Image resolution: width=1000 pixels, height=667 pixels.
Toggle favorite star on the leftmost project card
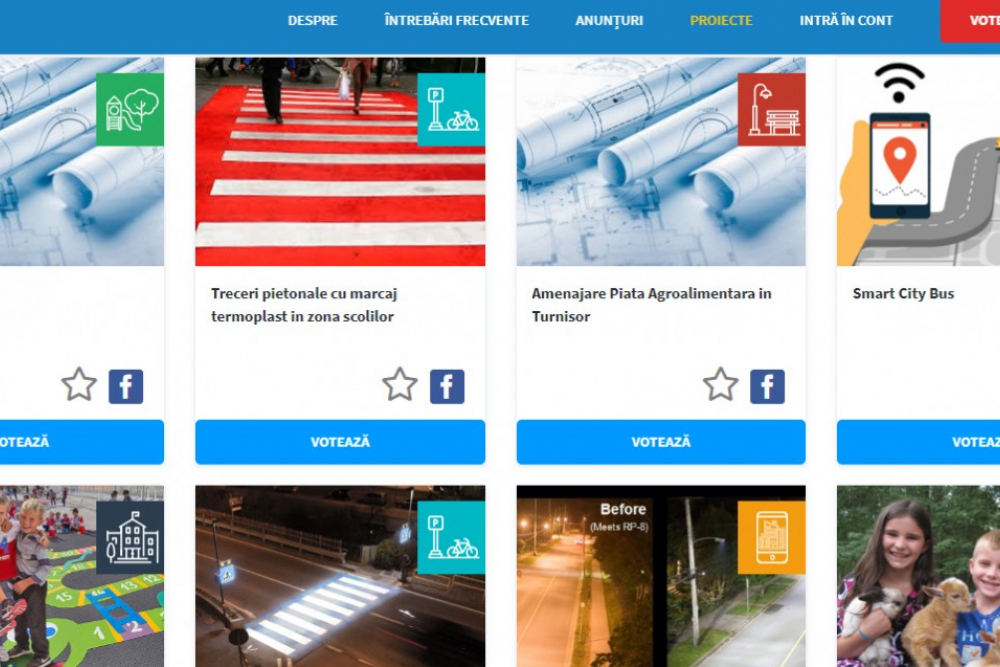coord(79,385)
